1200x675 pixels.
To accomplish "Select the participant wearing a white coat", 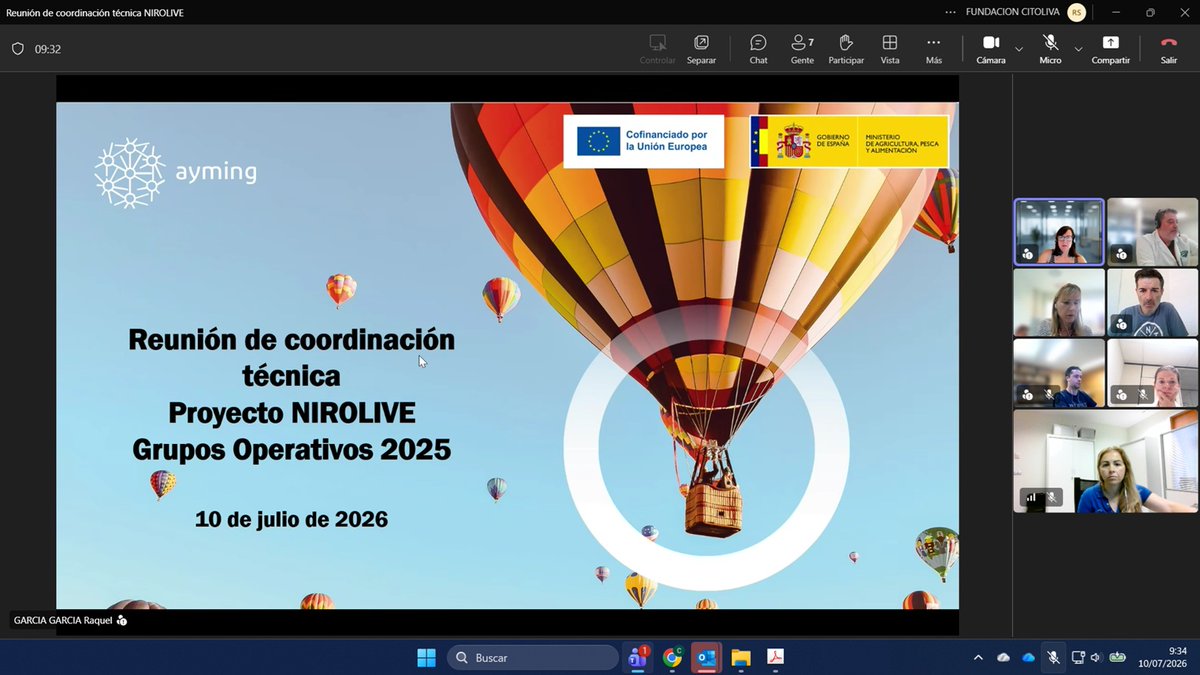I will 1152,232.
